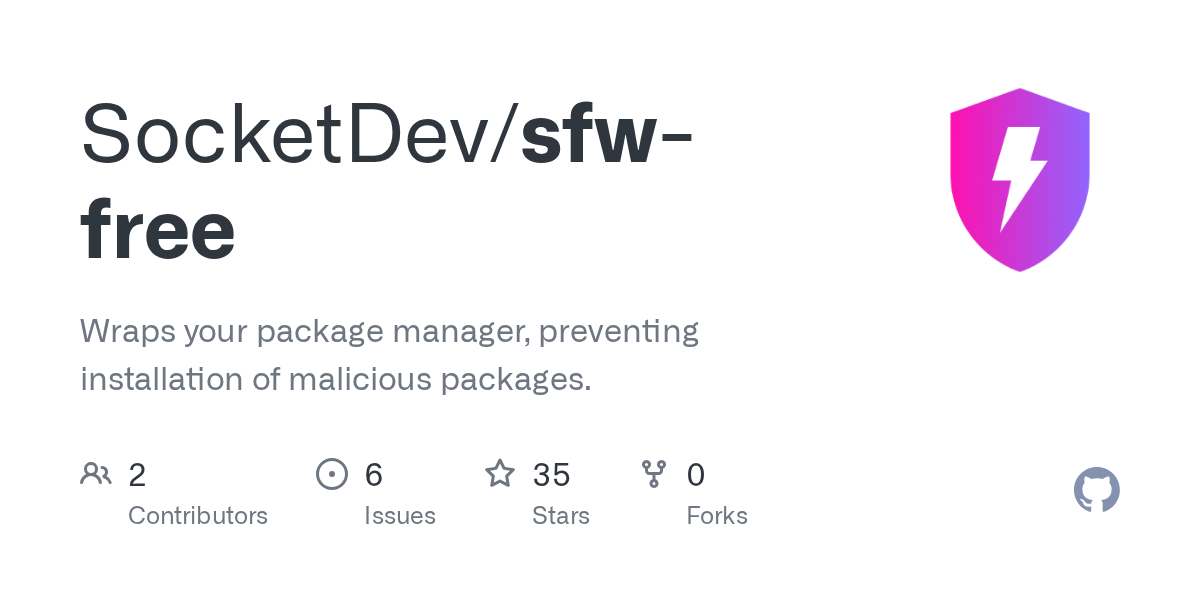Click the contributor count 2

[x=137, y=475]
